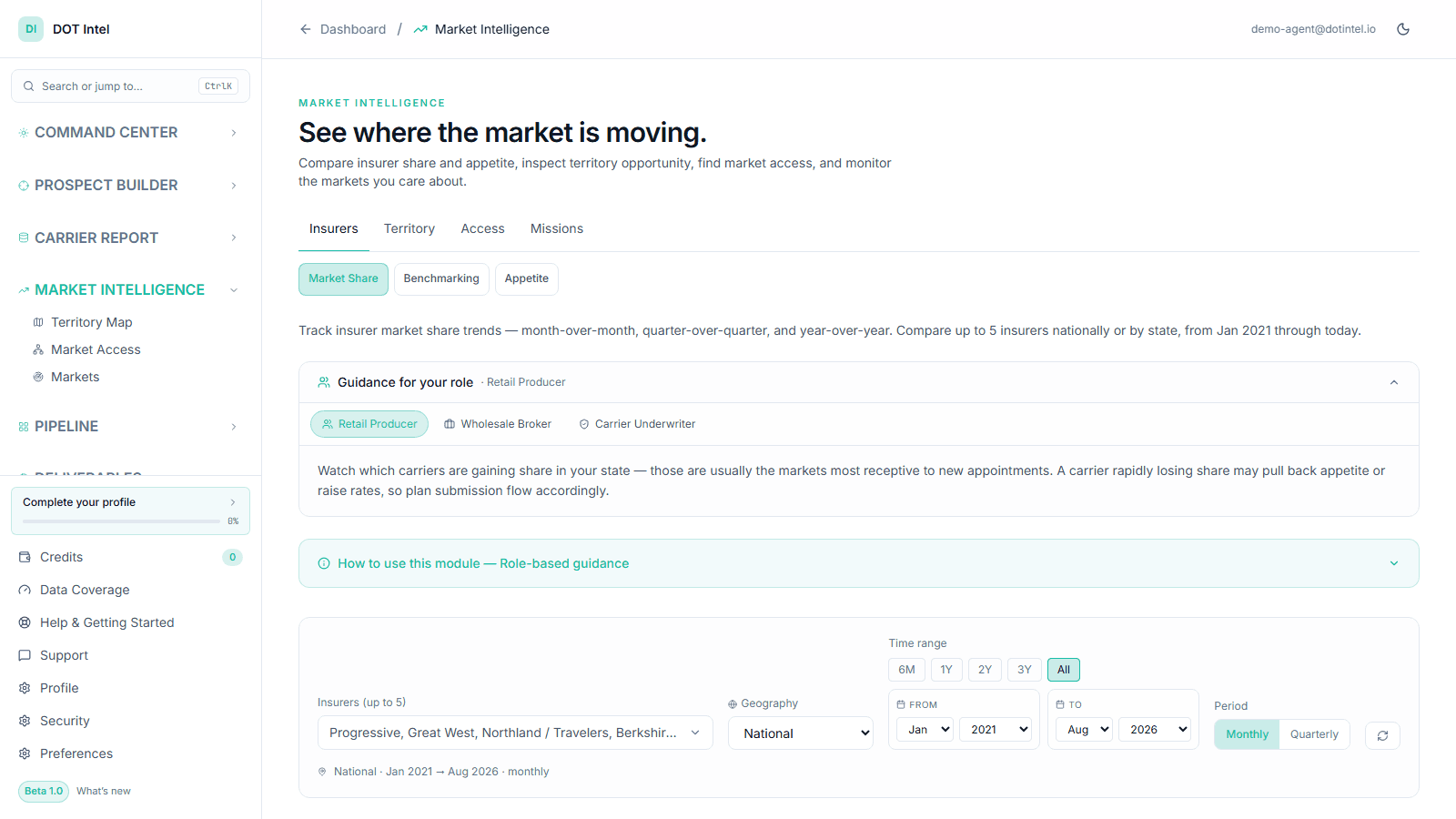Switch period to Monthly
Image resolution: width=1456 pixels, height=819 pixels.
[1247, 734]
